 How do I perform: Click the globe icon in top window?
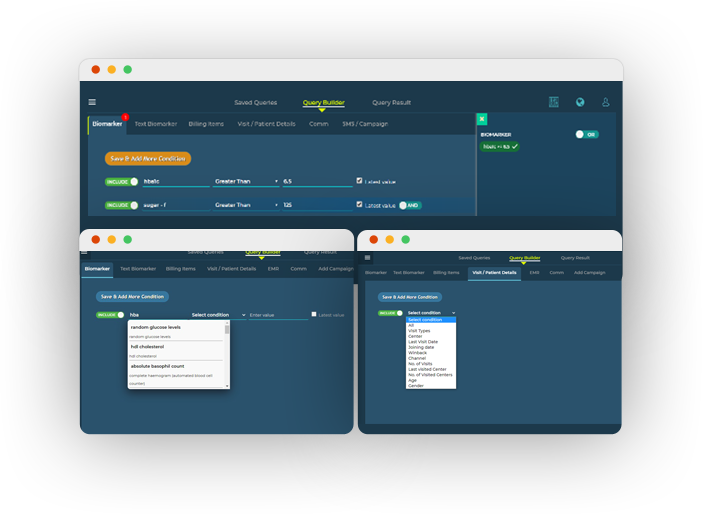coord(580,102)
